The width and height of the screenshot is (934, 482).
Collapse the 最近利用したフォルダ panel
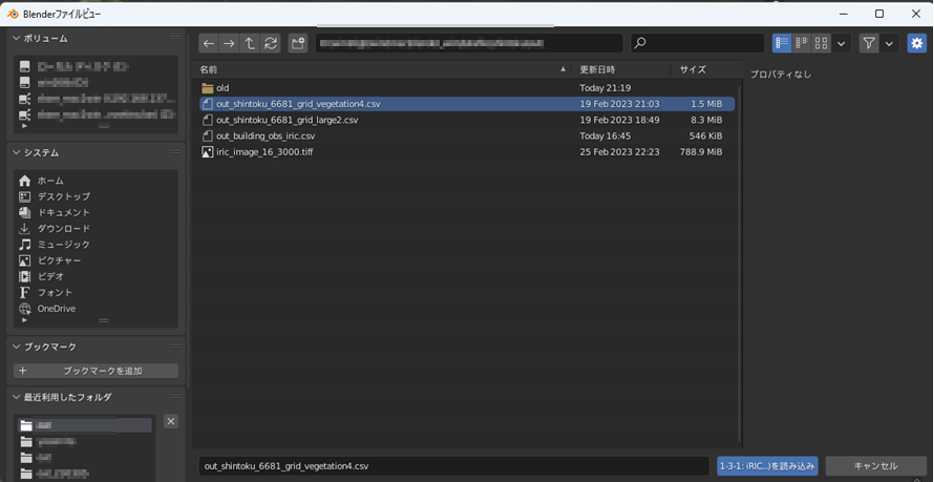tap(16, 397)
